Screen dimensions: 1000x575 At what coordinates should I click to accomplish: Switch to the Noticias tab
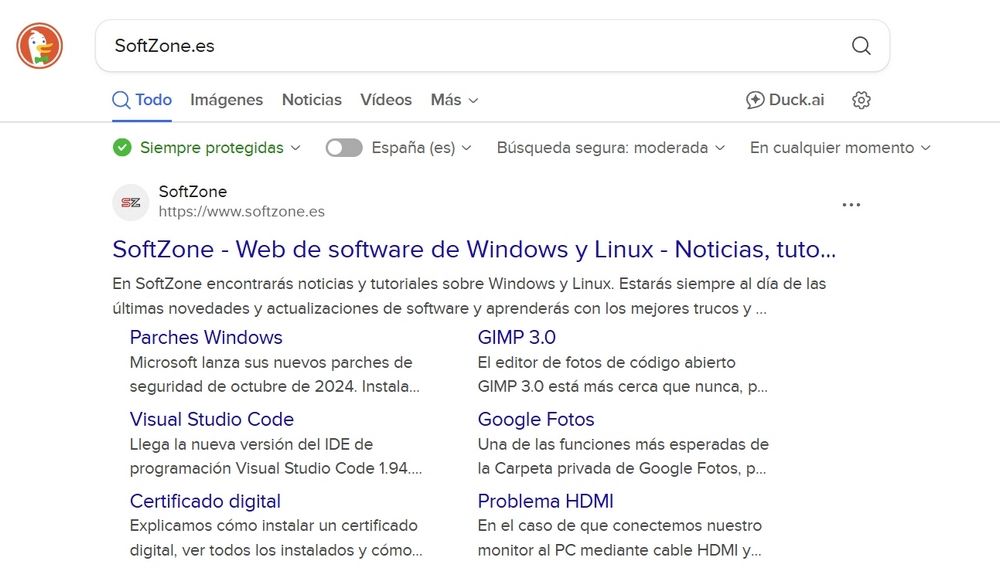[312, 100]
